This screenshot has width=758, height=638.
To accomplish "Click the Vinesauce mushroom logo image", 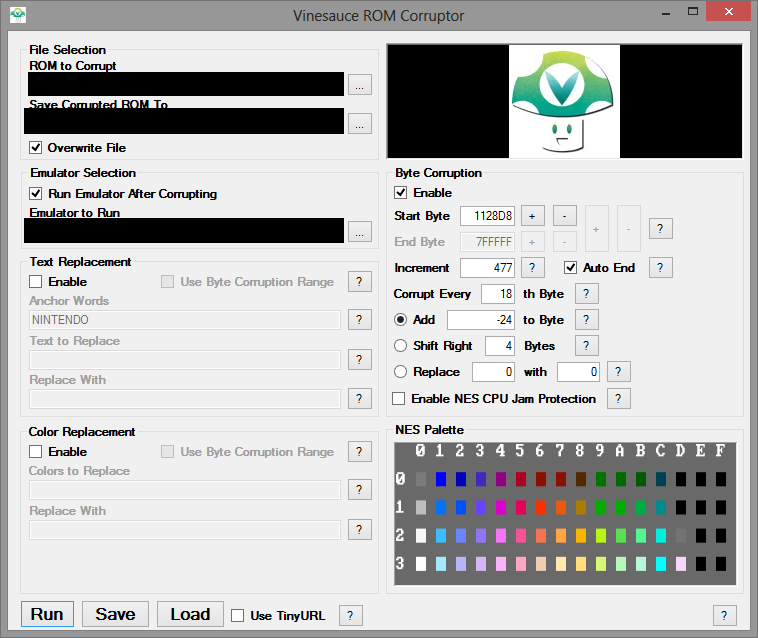I will (x=564, y=102).
